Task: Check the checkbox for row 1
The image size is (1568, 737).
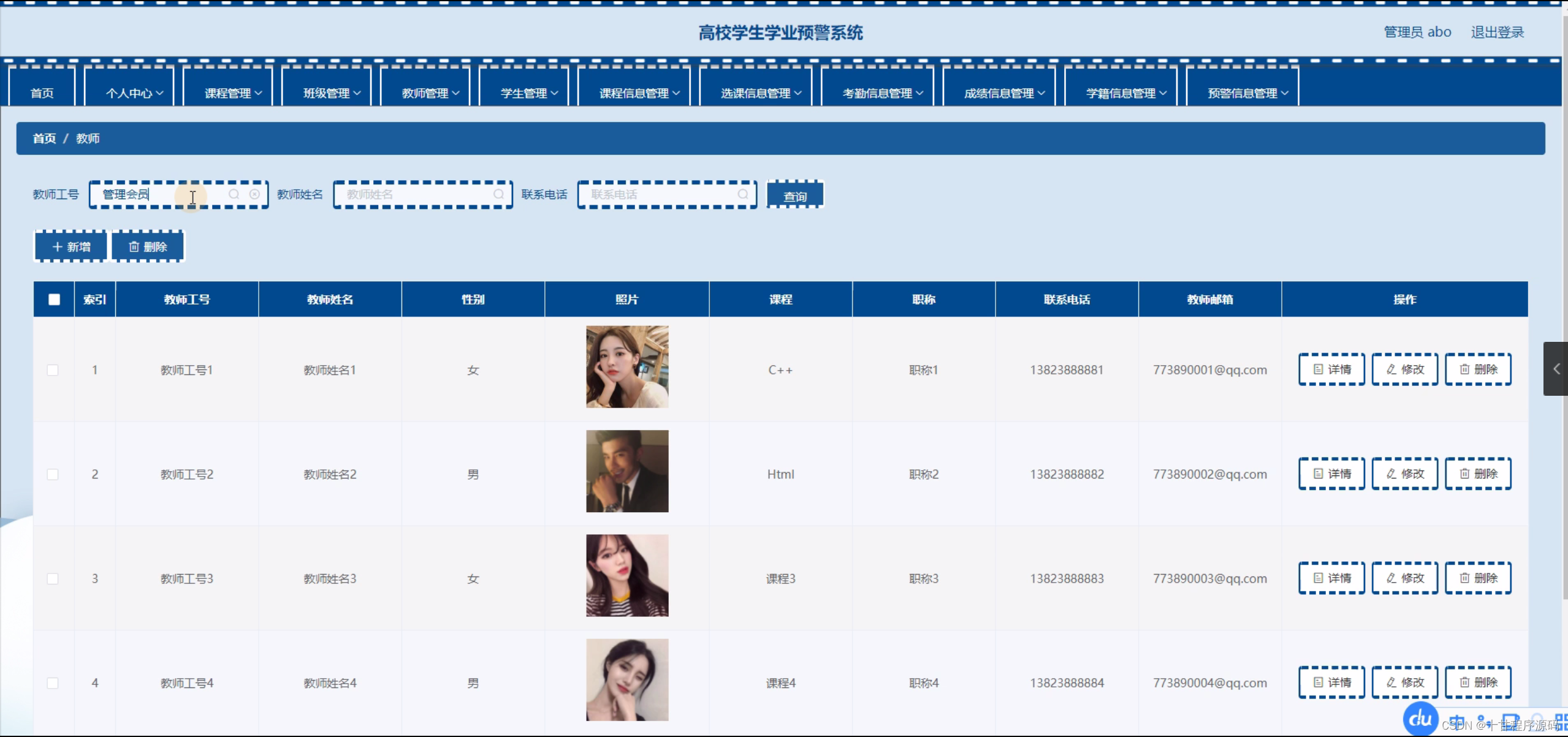Action: 53,370
